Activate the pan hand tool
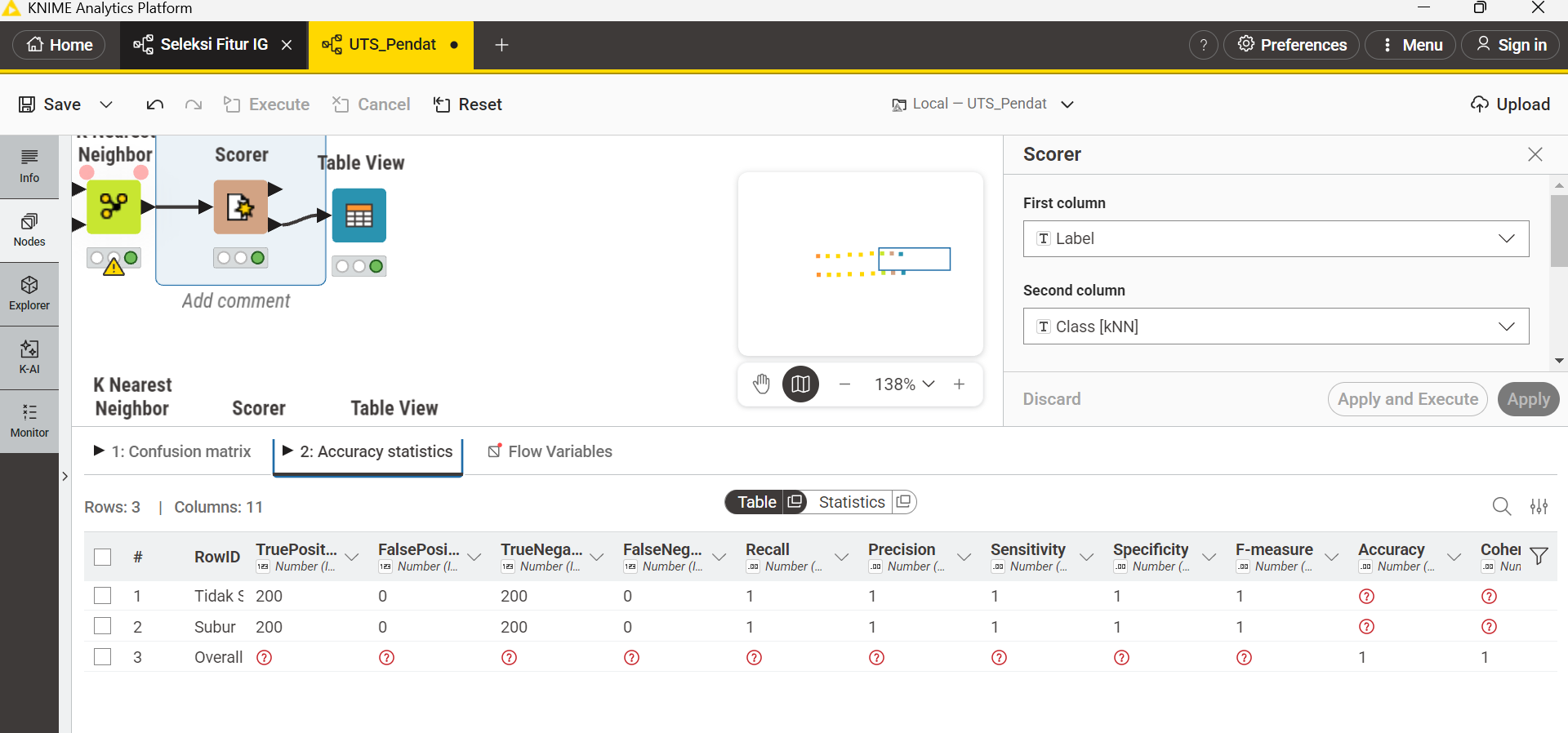1568x733 pixels. click(x=761, y=384)
